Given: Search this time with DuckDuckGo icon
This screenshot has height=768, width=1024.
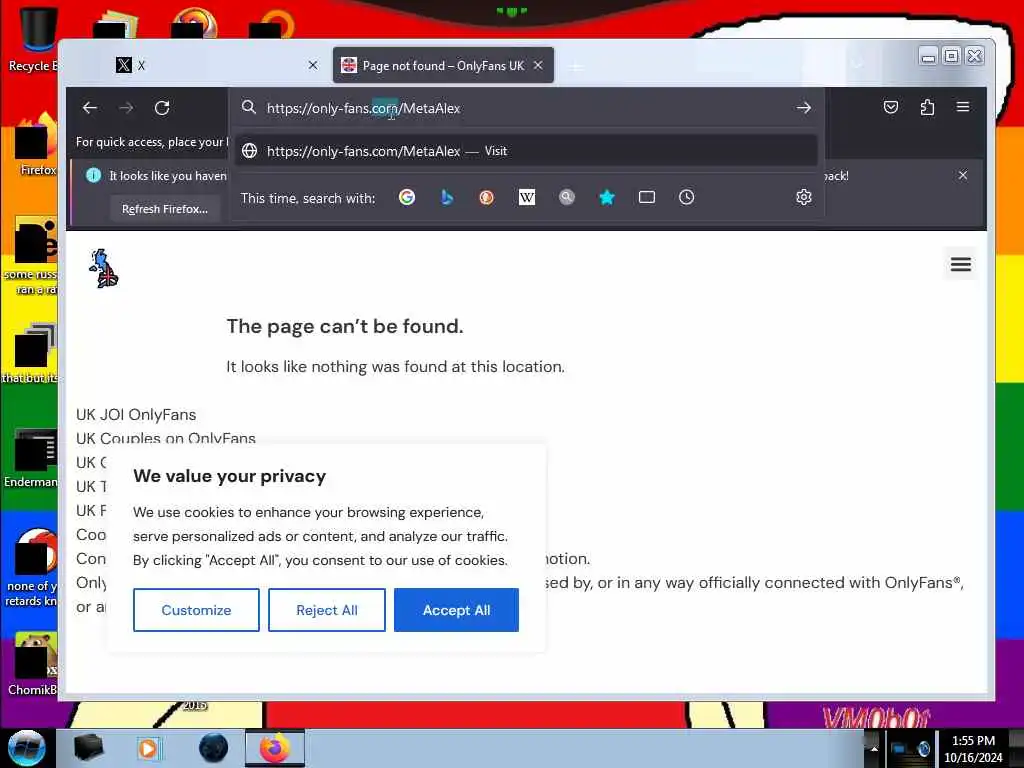Looking at the screenshot, I should [487, 197].
